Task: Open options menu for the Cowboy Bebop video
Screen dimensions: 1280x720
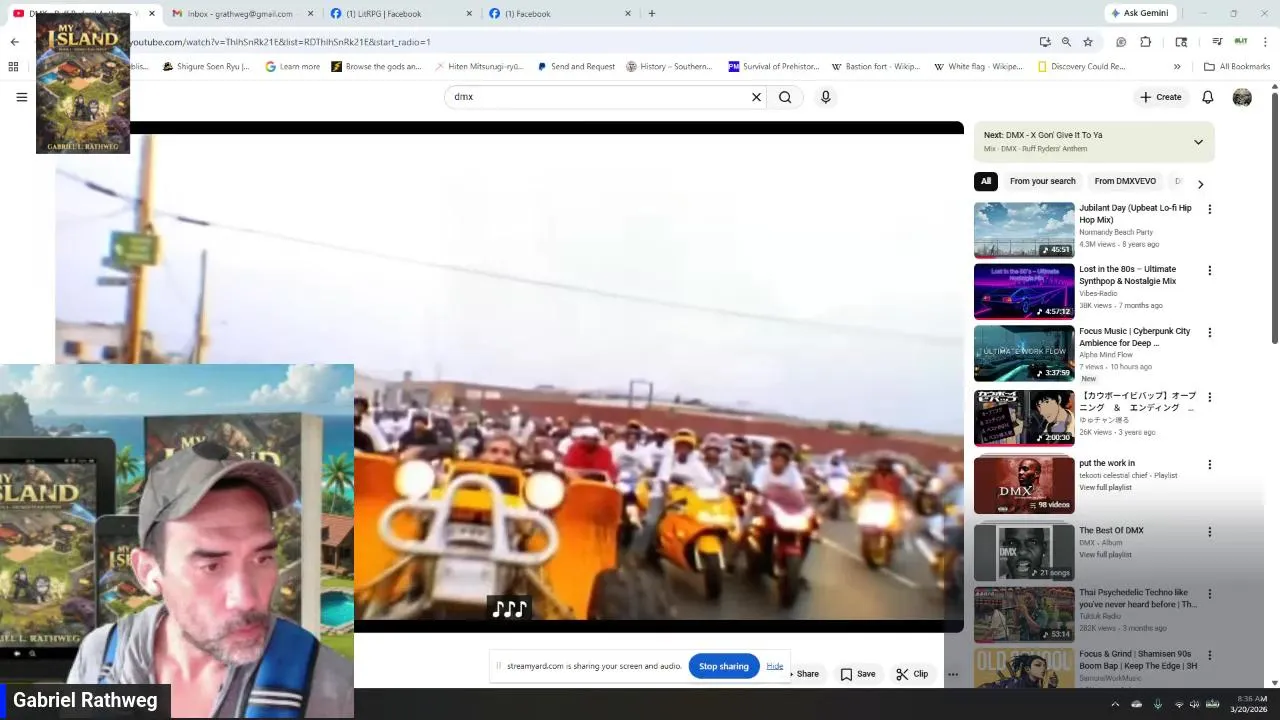Action: (x=1209, y=397)
